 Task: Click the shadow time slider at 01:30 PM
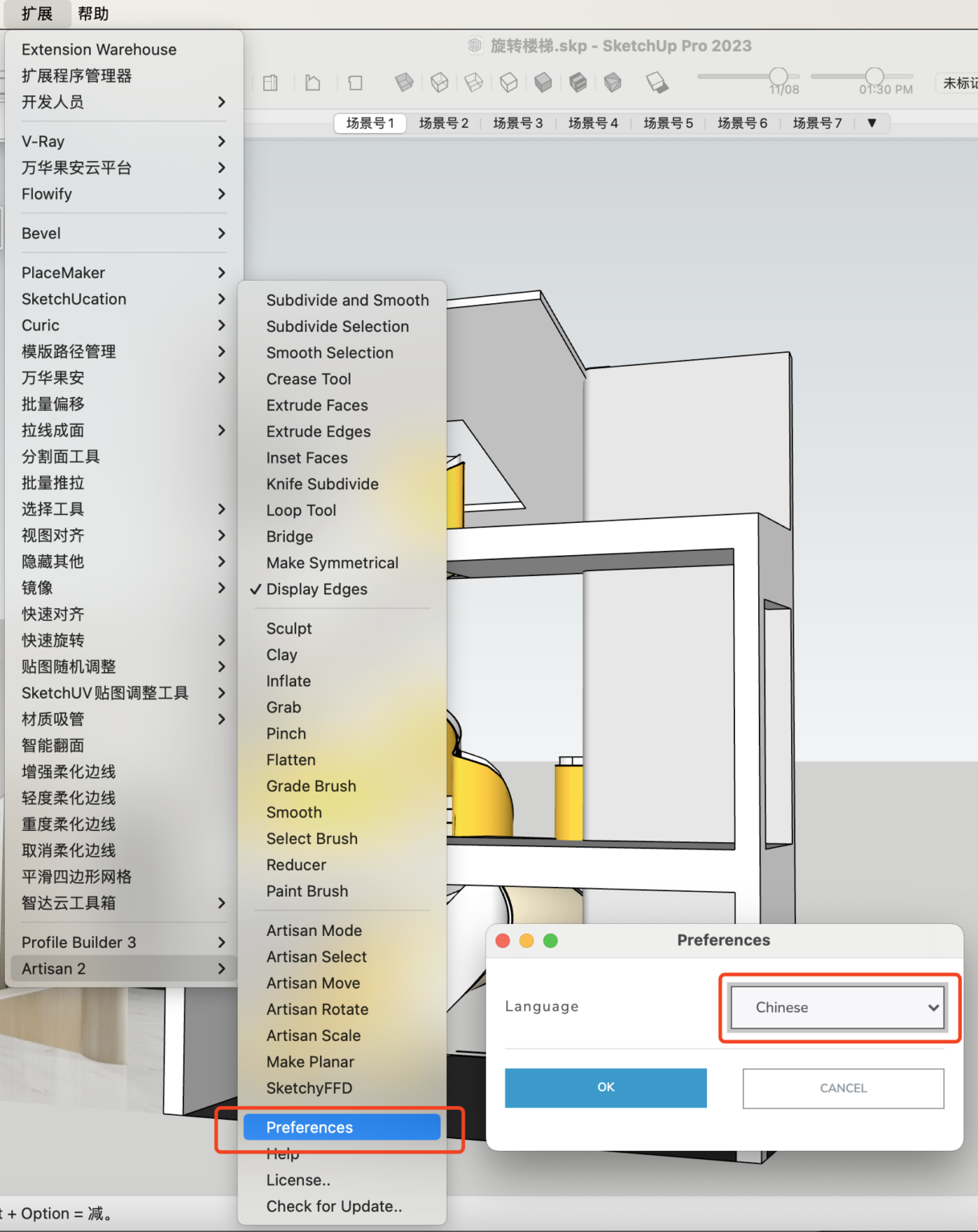click(875, 76)
